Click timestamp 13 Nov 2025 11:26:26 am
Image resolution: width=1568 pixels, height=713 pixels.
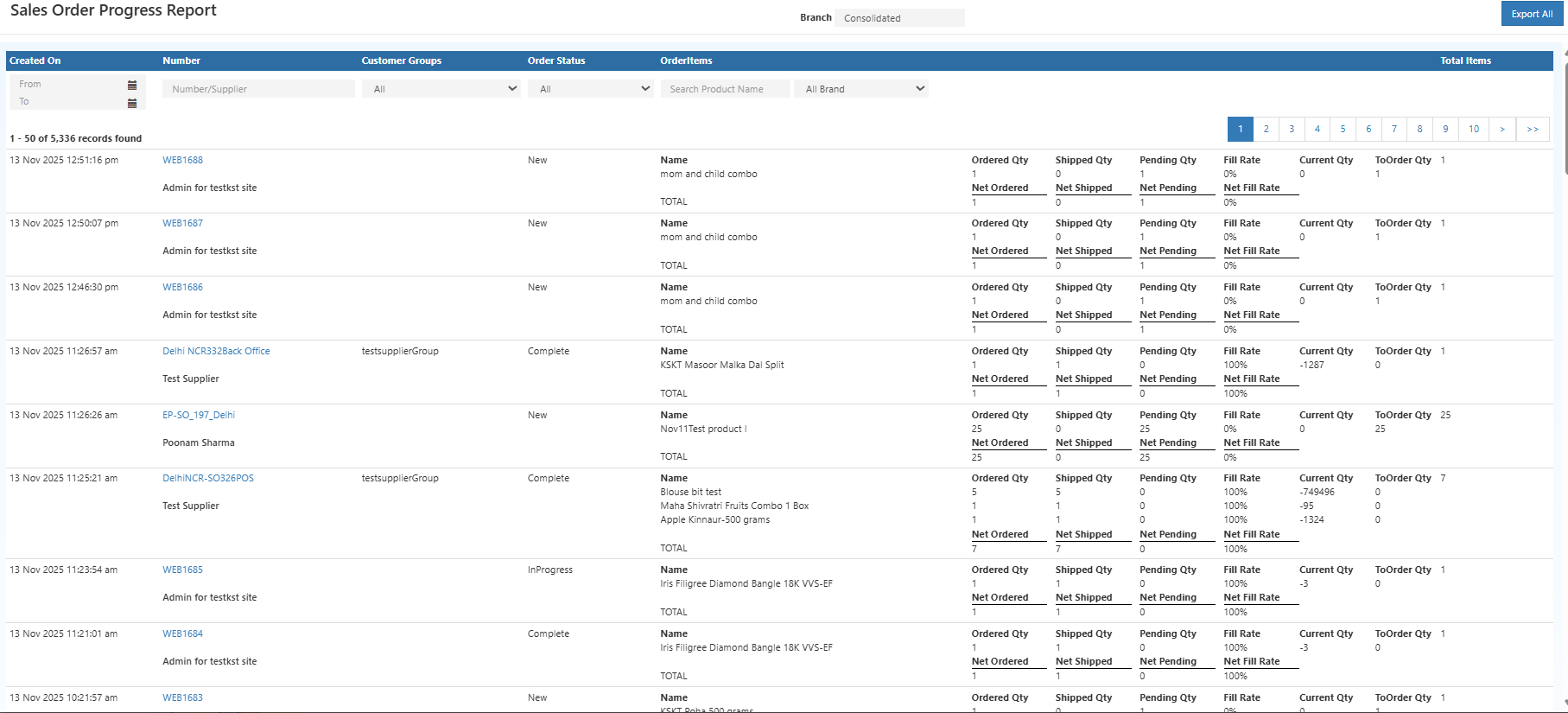[64, 415]
